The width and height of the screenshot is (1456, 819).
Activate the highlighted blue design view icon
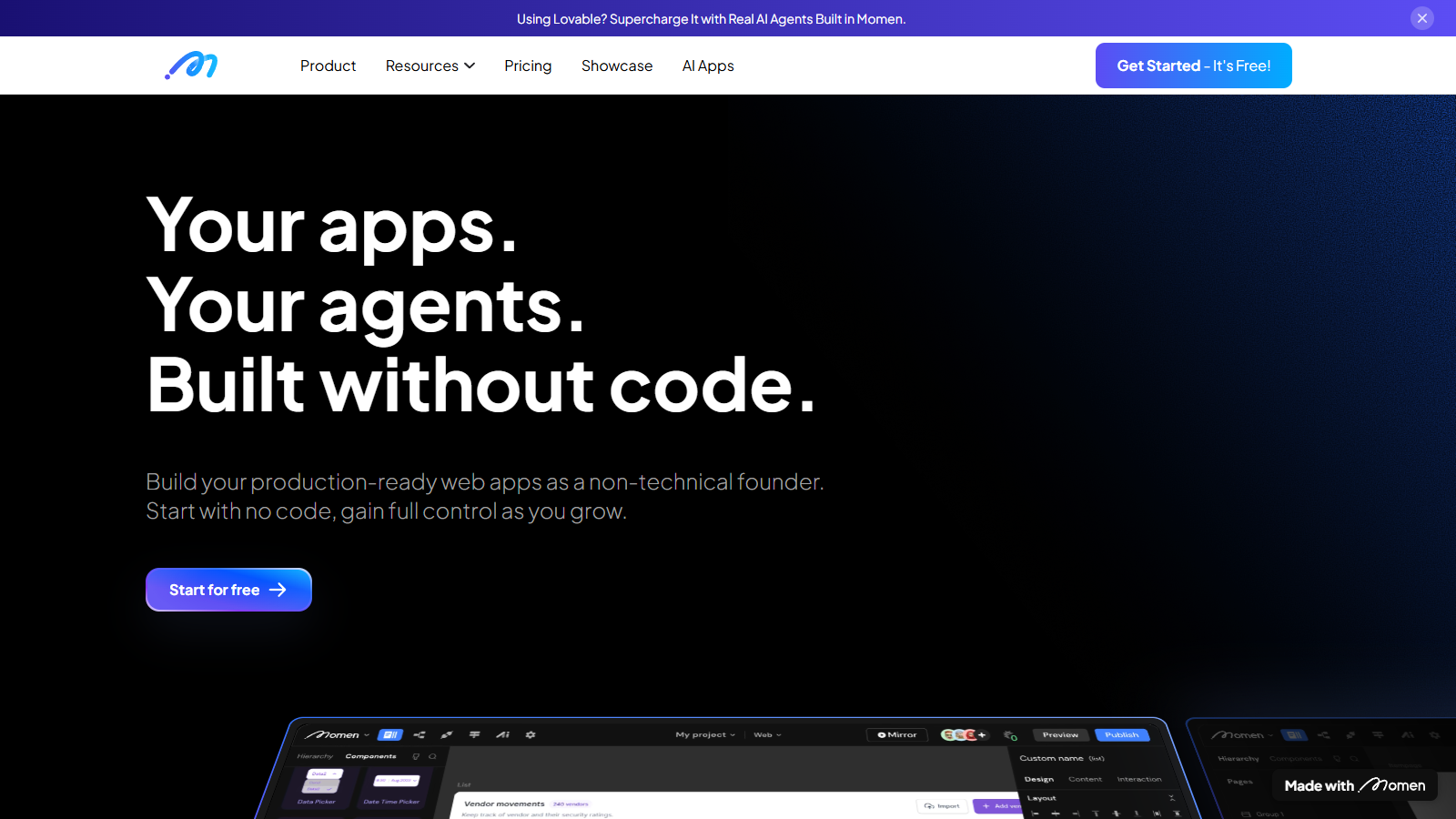390,734
